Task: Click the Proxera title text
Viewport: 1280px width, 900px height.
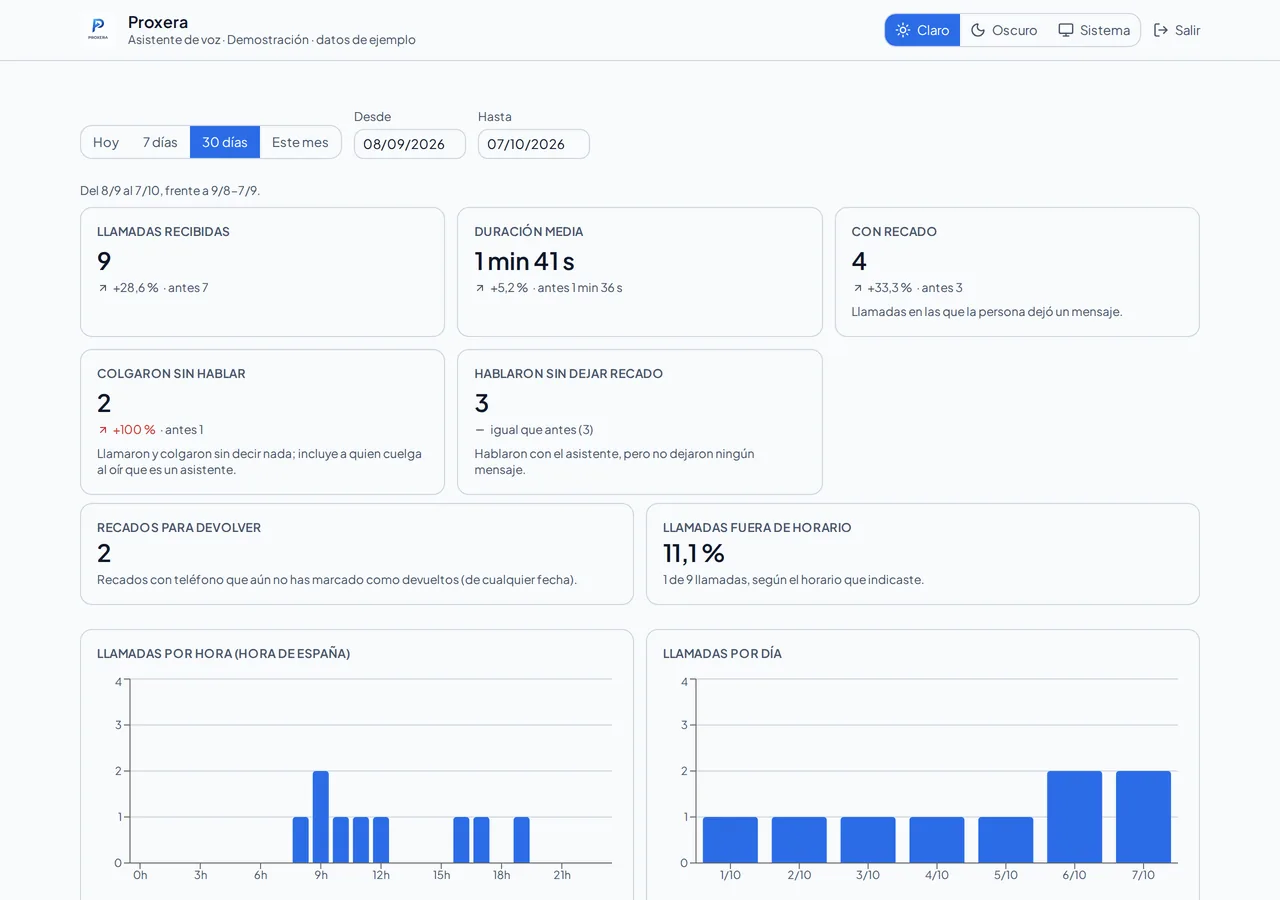Action: tap(158, 22)
